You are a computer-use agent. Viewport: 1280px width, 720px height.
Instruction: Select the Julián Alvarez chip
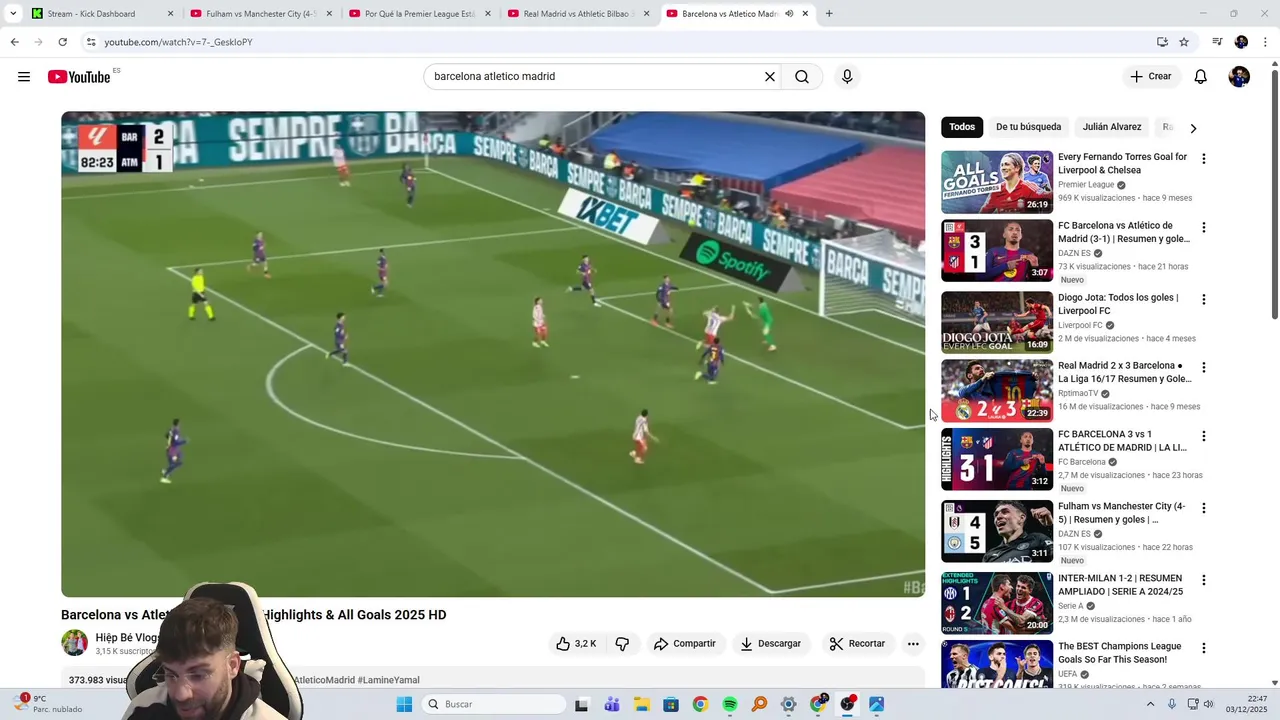click(1111, 127)
